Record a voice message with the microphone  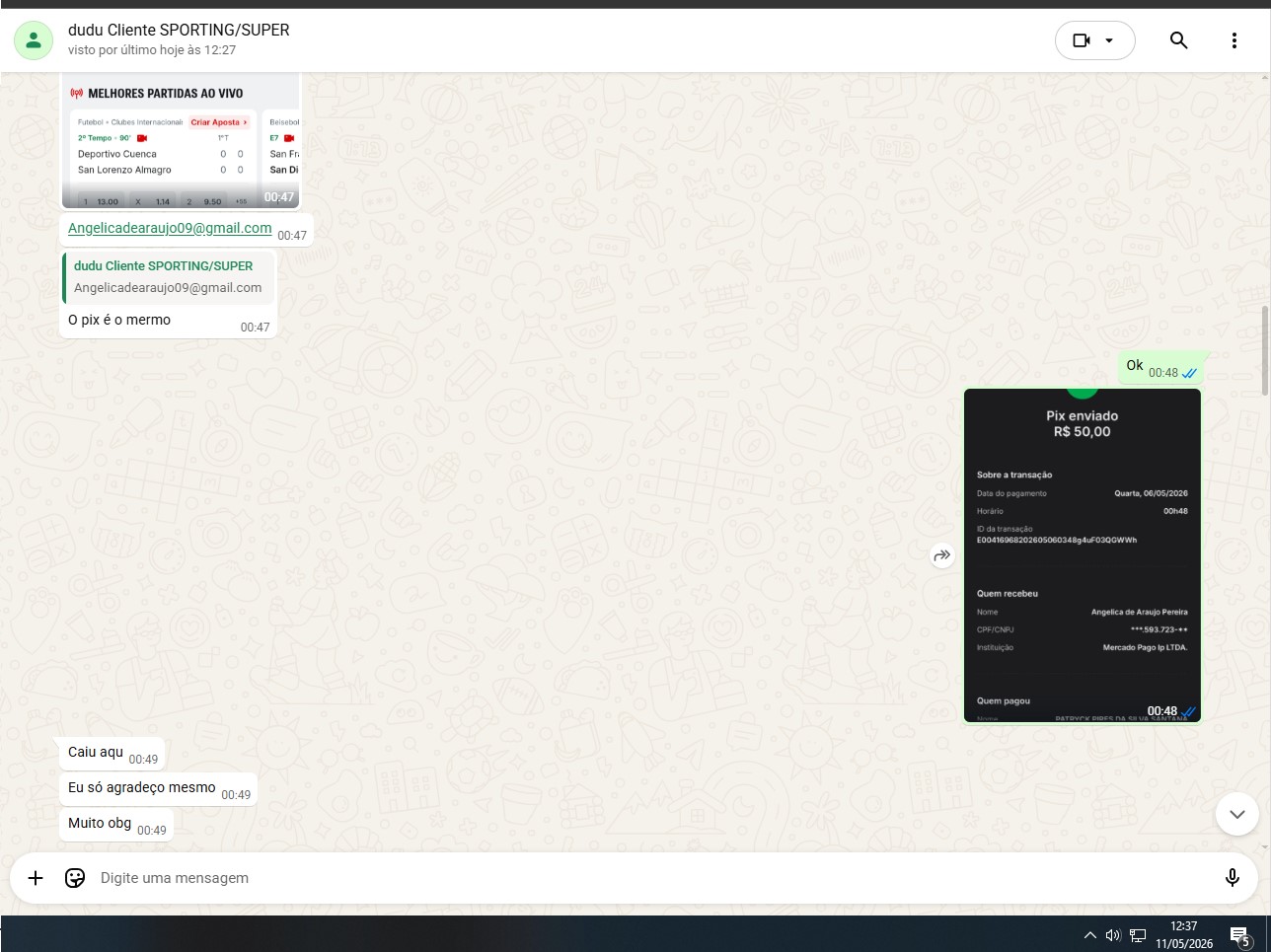(x=1232, y=878)
